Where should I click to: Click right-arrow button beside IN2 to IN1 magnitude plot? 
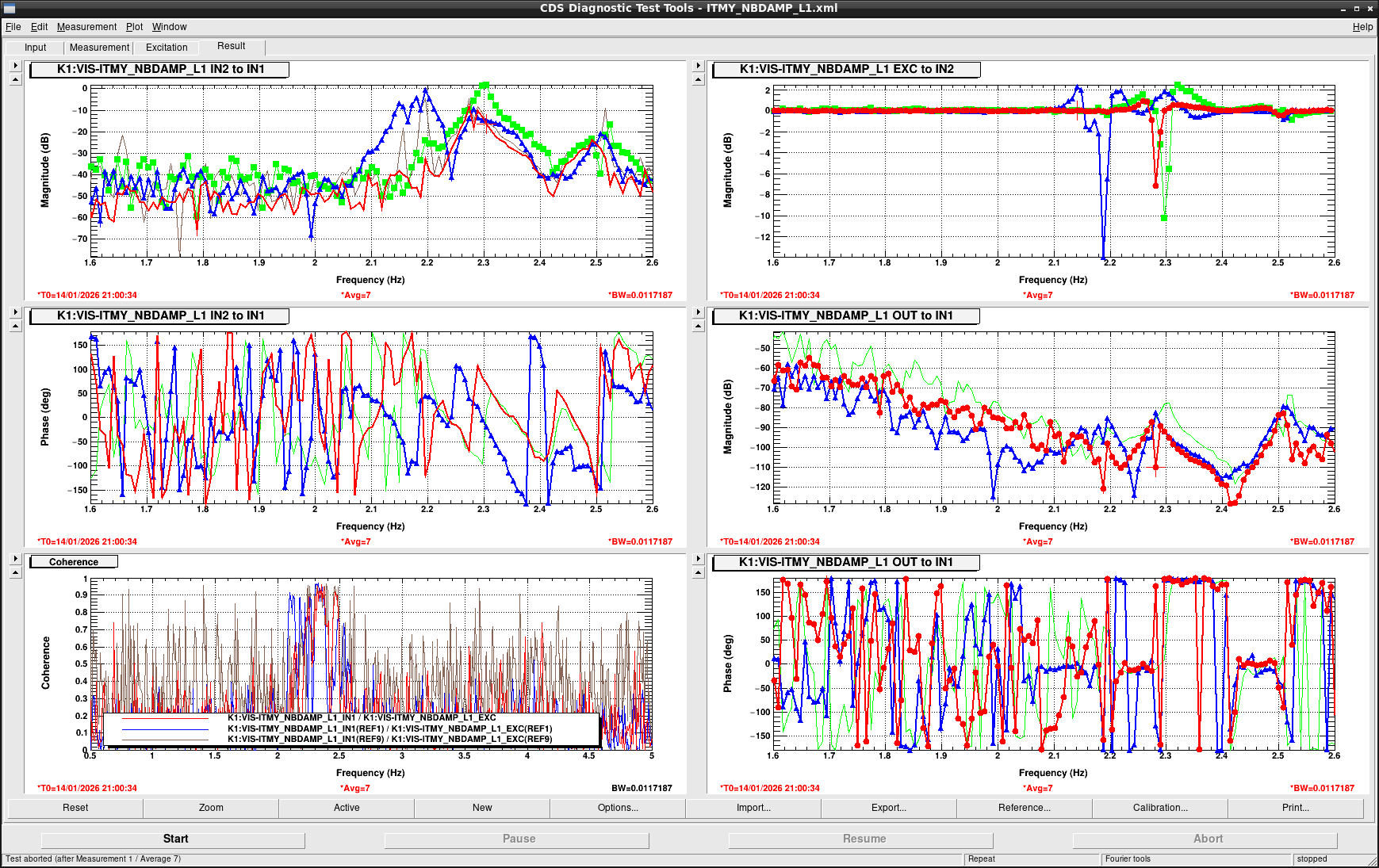click(15, 65)
